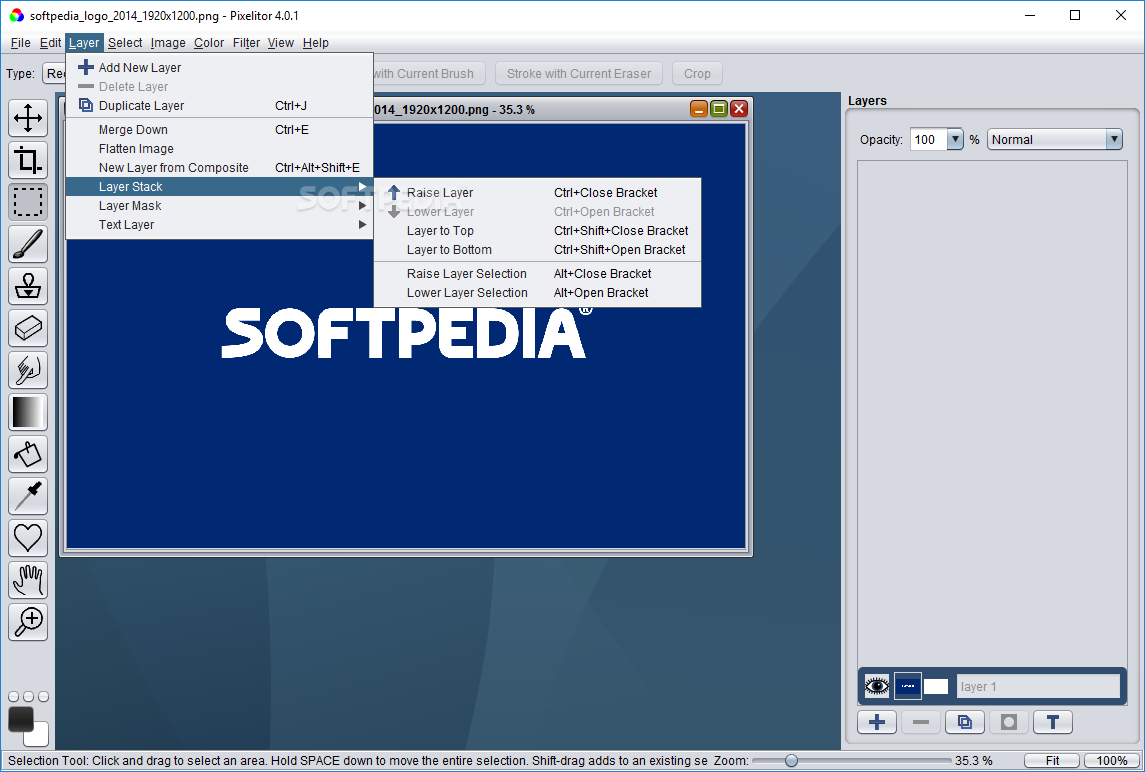This screenshot has width=1145, height=772.
Task: Click delete layer minus button in Layers panel
Action: 921,722
